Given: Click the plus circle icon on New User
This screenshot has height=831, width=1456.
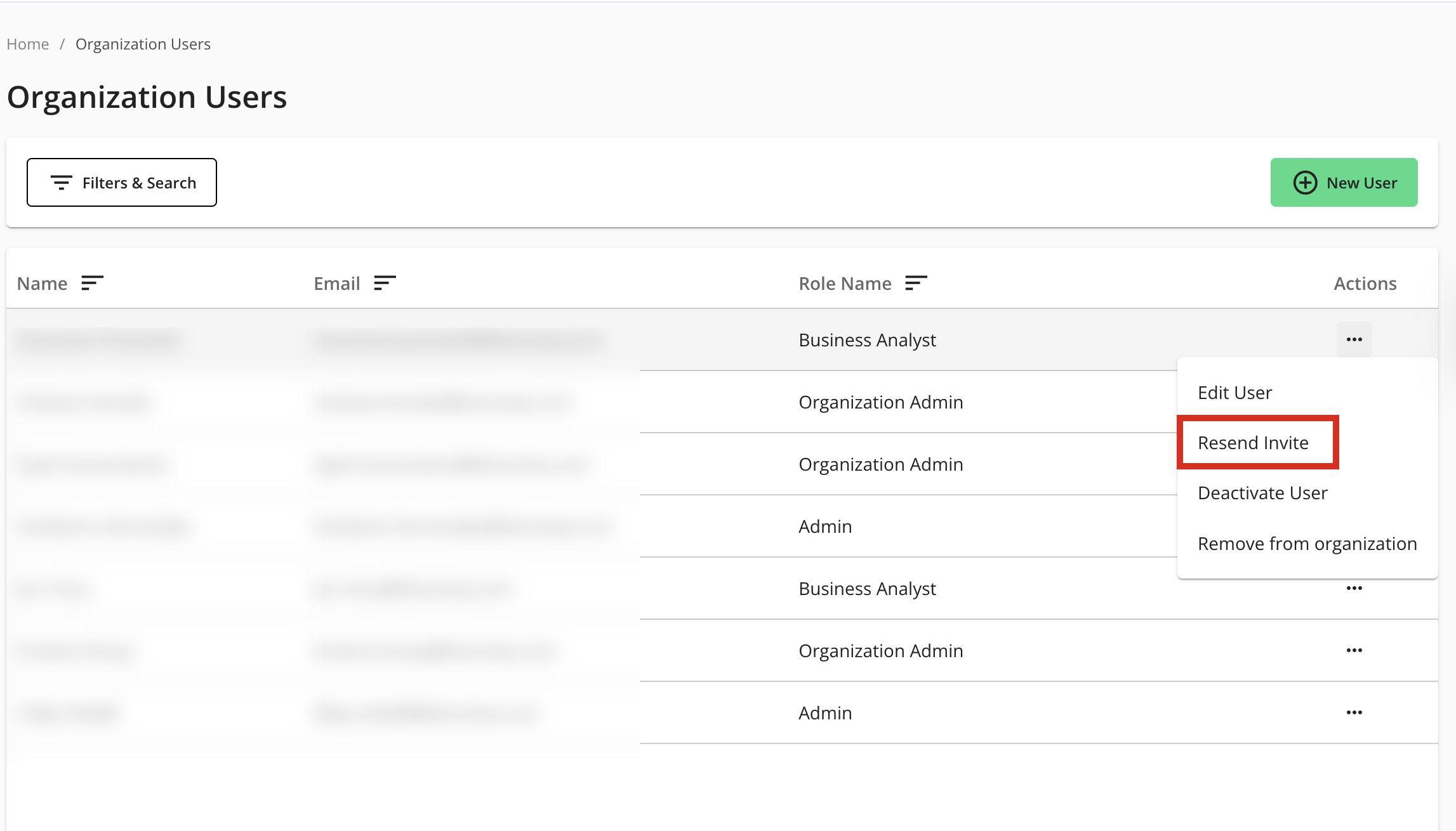Looking at the screenshot, I should tap(1305, 183).
